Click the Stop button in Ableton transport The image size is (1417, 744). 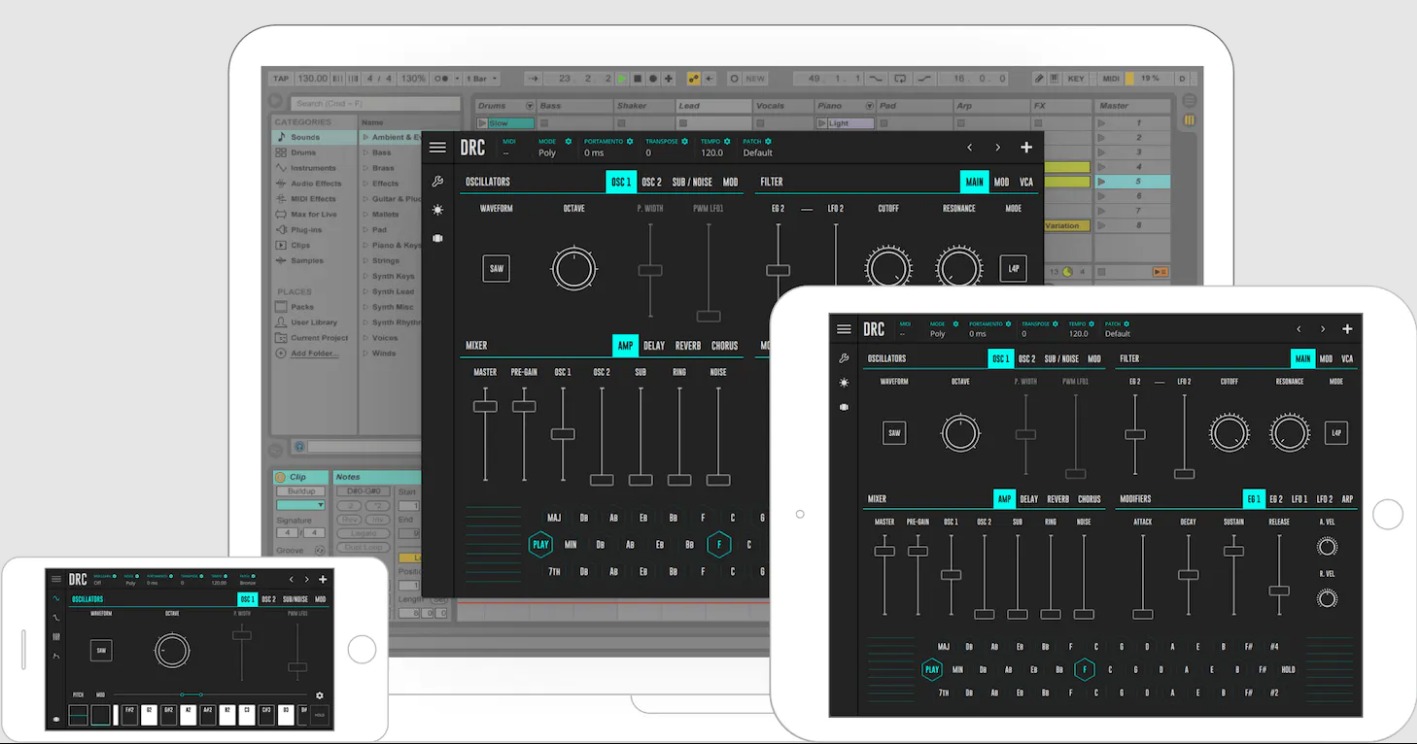click(636, 78)
